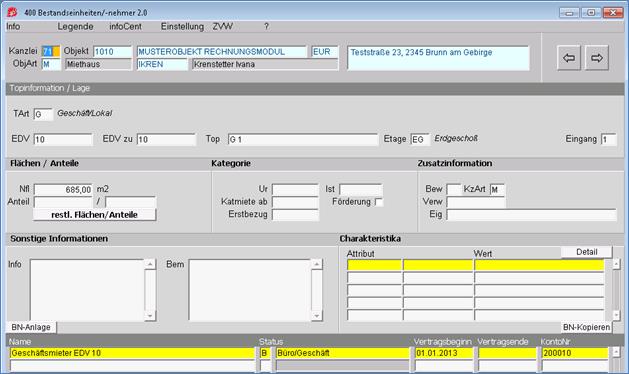Click the Büro/Geschäft status cell
The height and width of the screenshot is (374, 629).
343,353
